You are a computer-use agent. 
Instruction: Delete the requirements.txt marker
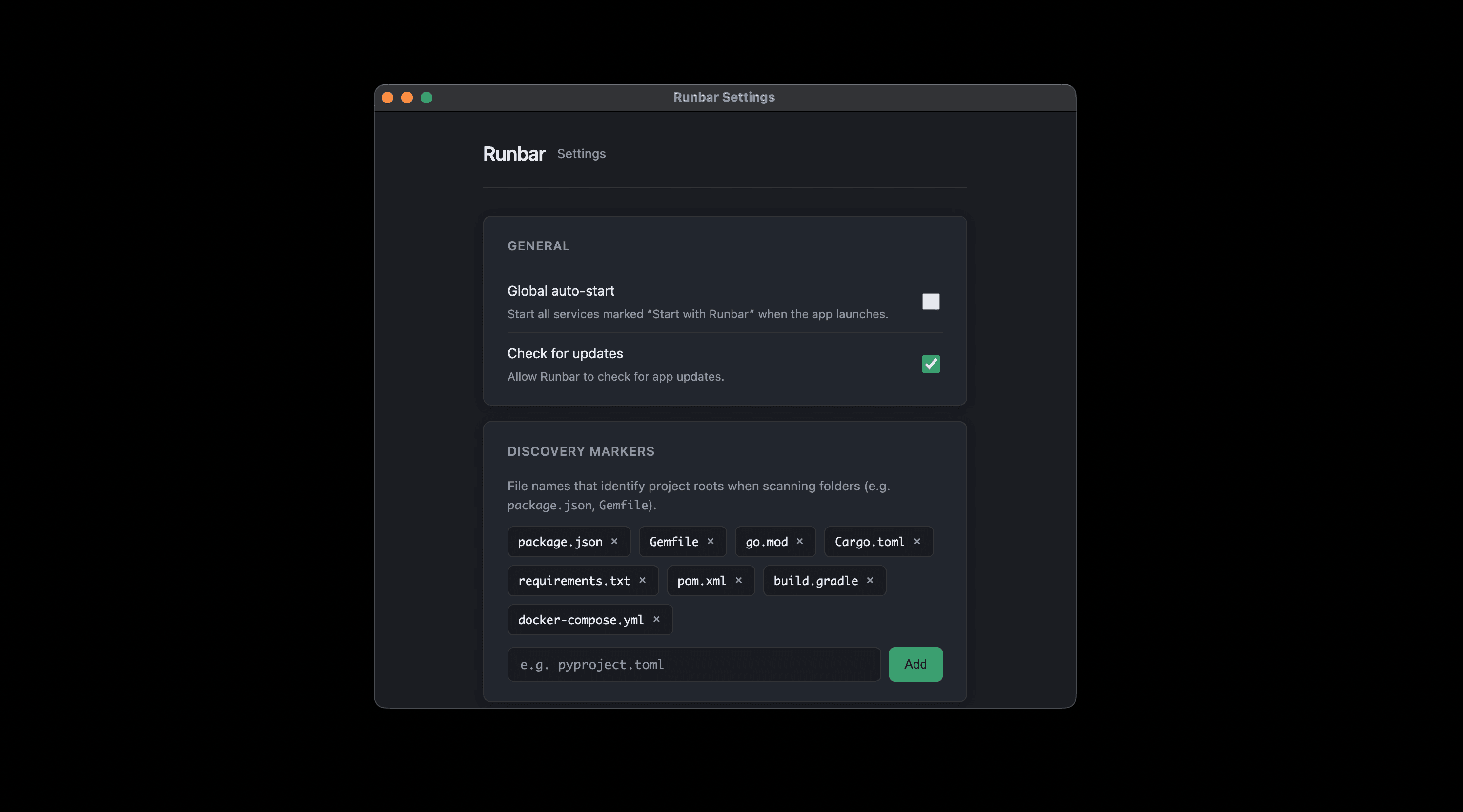point(642,580)
